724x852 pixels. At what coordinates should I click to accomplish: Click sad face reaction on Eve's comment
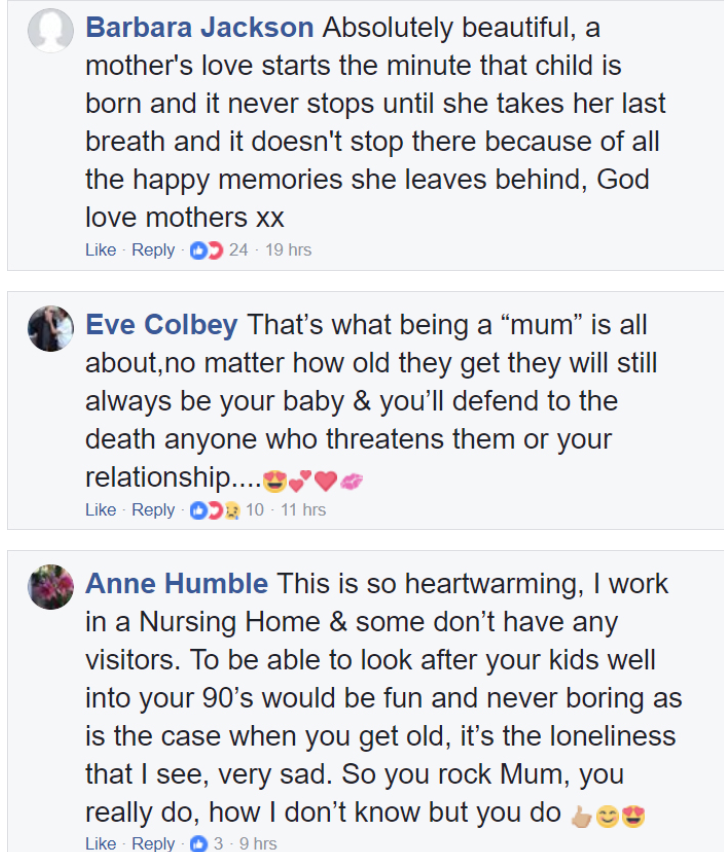coord(232,511)
